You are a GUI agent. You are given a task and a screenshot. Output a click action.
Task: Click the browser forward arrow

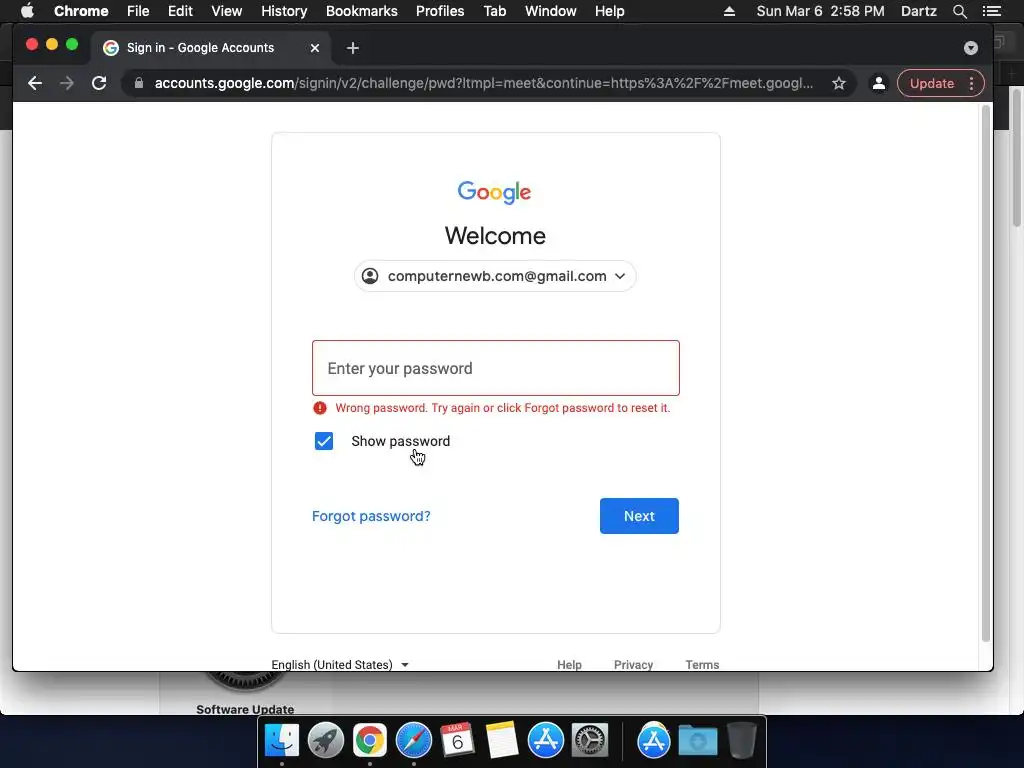[67, 83]
